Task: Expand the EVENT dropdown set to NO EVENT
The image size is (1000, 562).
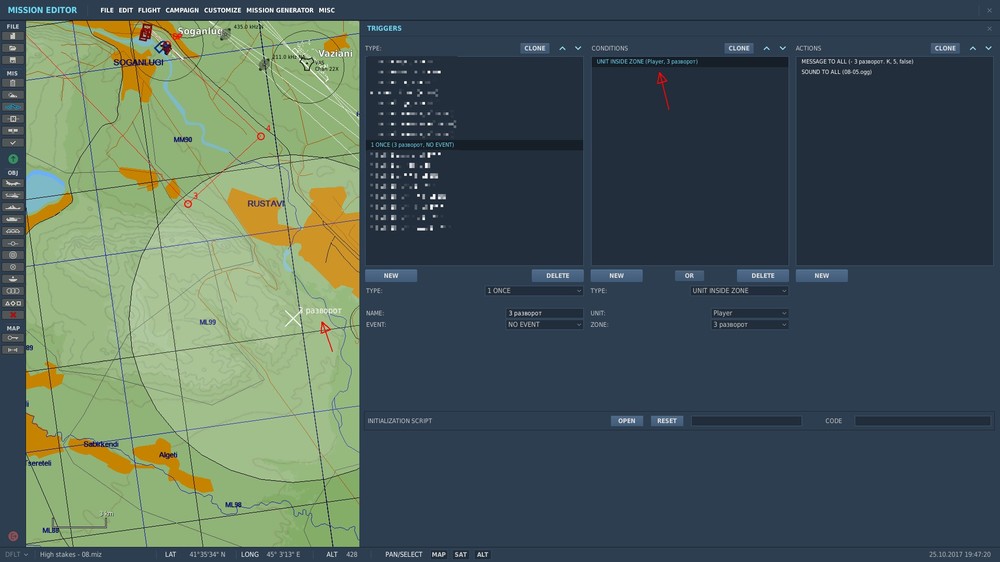Action: coord(544,325)
